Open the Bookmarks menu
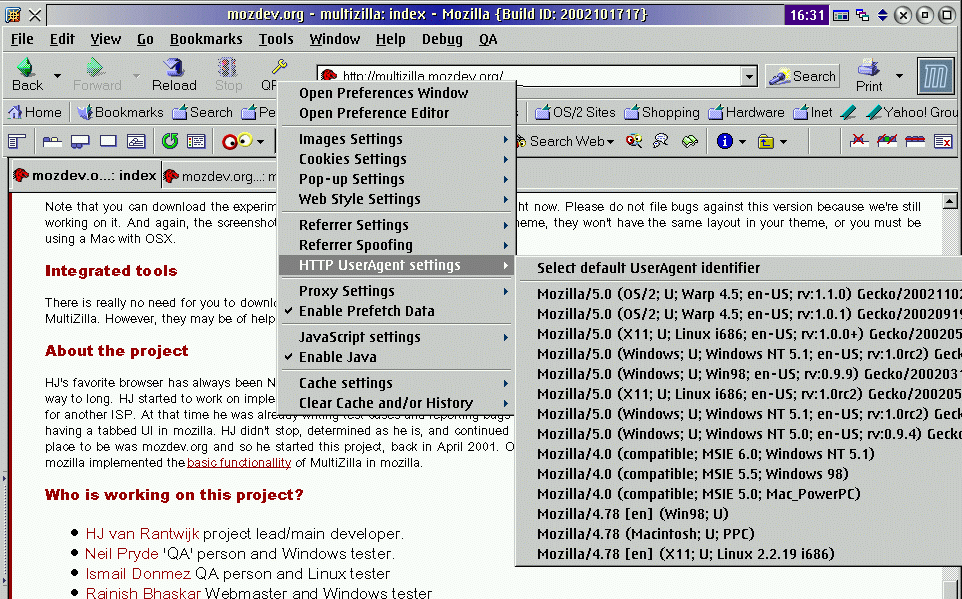Screen dimensions: 962x599 coord(206,39)
